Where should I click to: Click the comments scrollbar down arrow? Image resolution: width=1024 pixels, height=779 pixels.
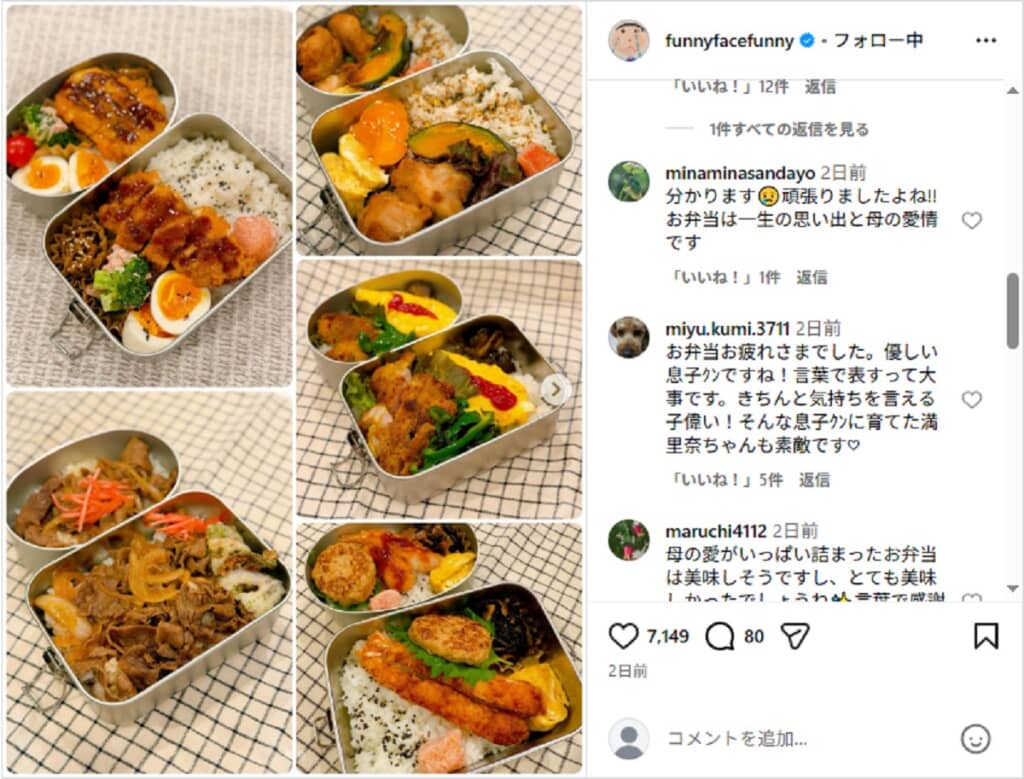click(x=1012, y=588)
